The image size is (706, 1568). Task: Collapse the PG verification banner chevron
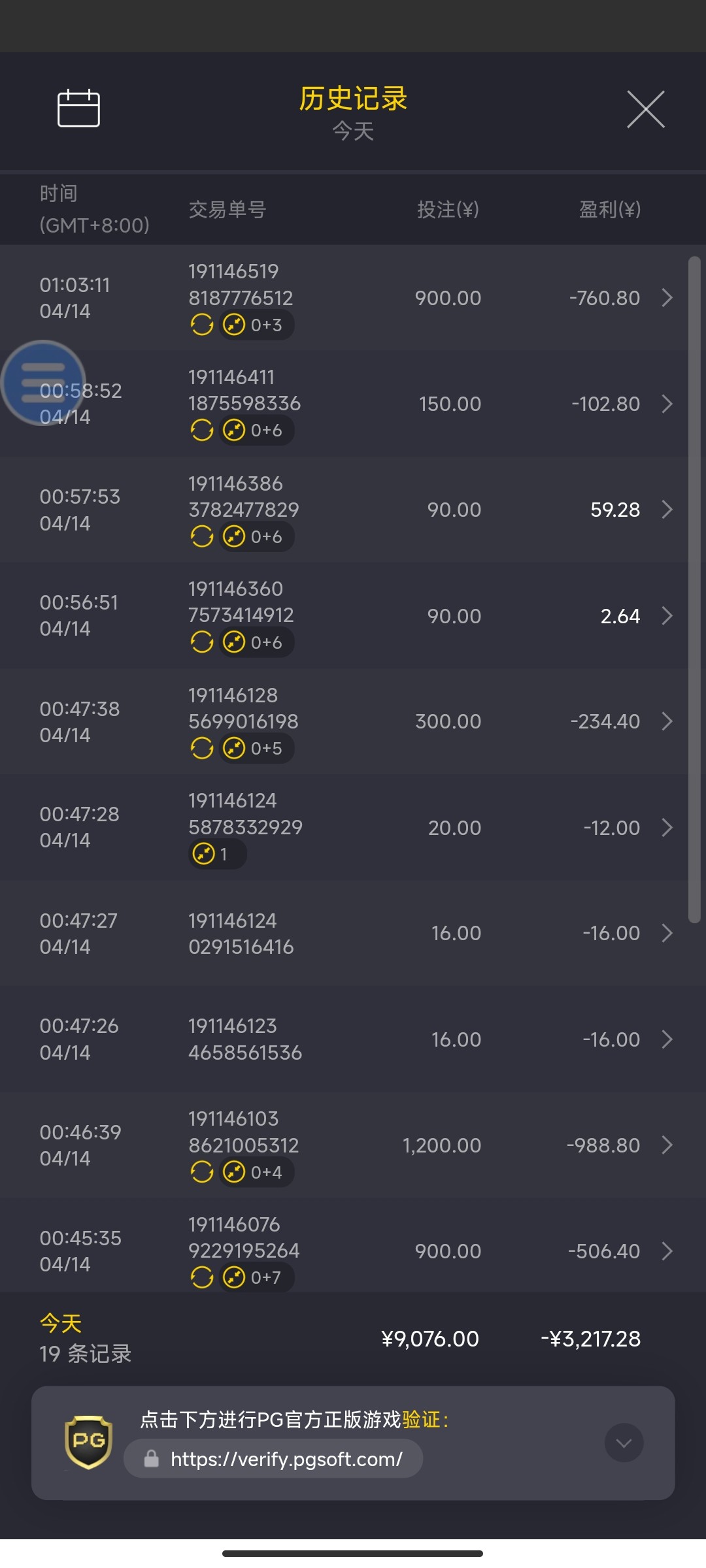pyautogui.click(x=624, y=1443)
